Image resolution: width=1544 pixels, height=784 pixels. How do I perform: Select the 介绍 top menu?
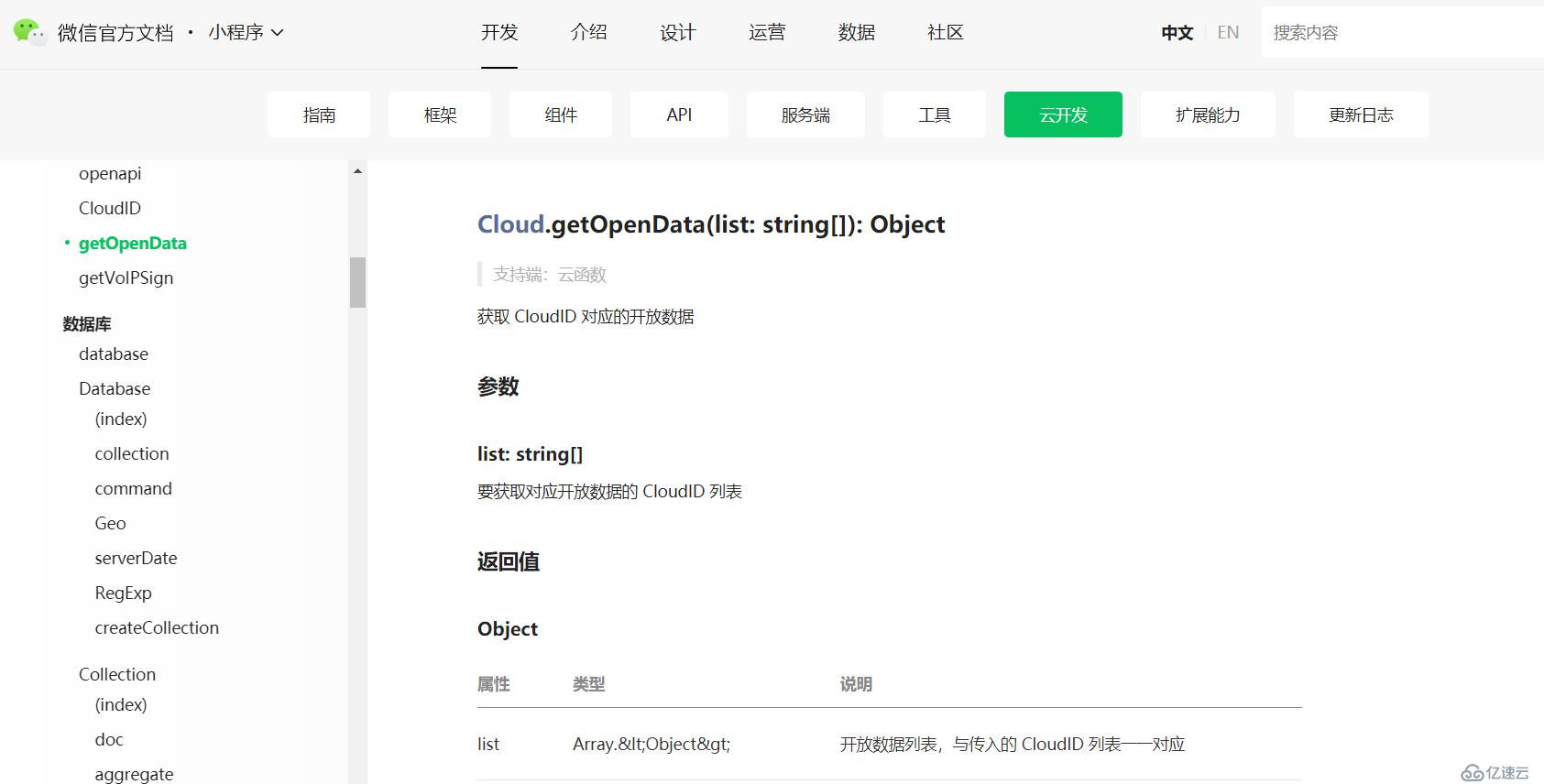coord(588,32)
